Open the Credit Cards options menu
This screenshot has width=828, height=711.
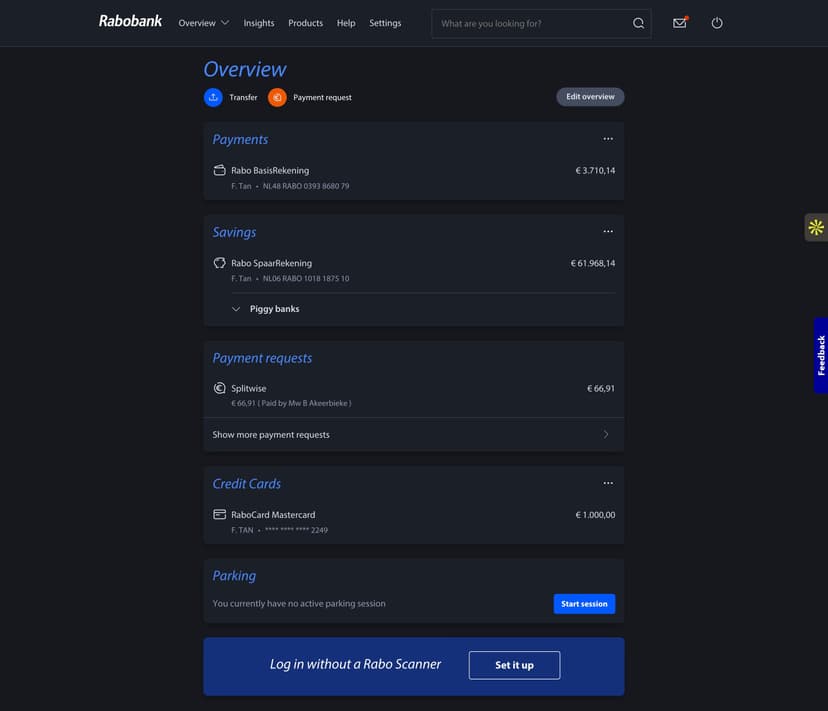point(608,482)
